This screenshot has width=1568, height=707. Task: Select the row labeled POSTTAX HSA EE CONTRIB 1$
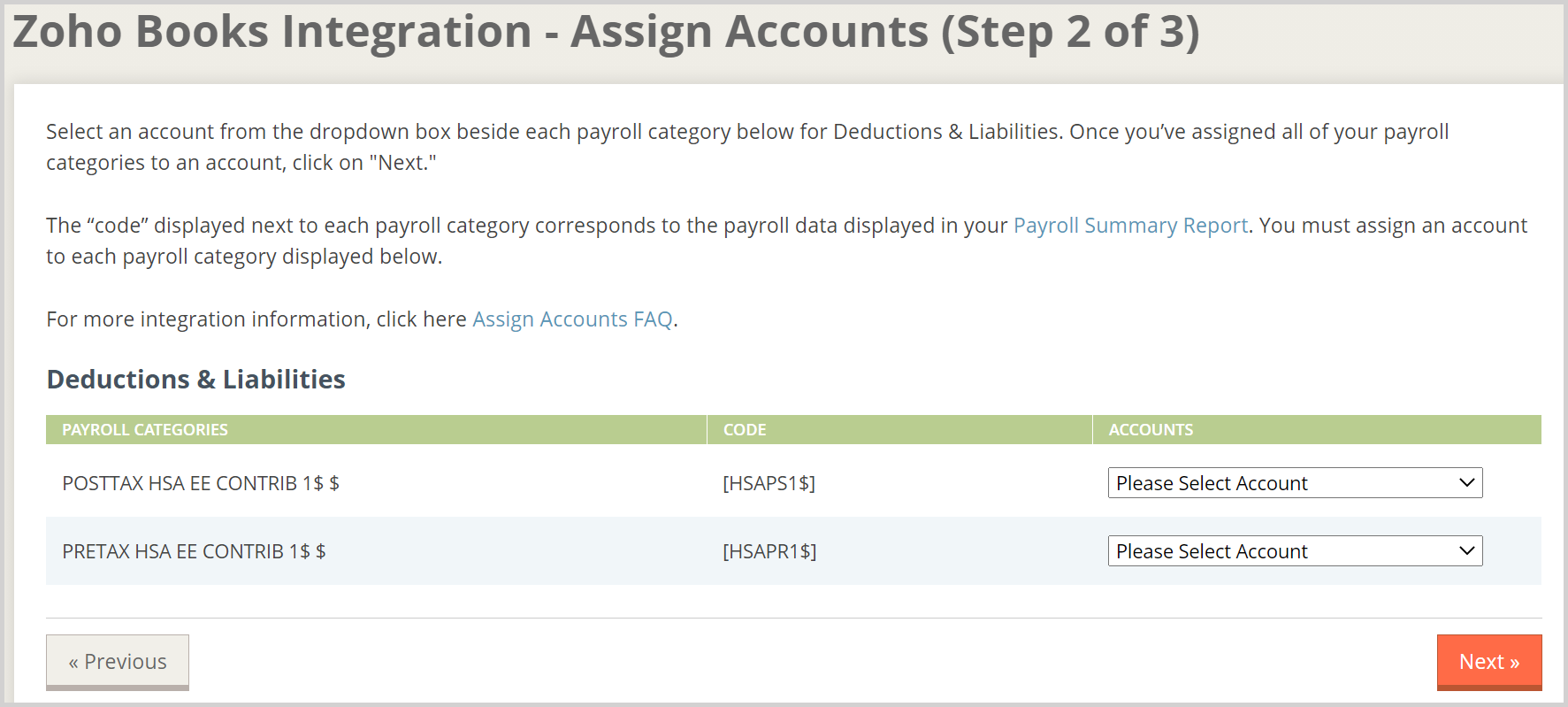(201, 483)
